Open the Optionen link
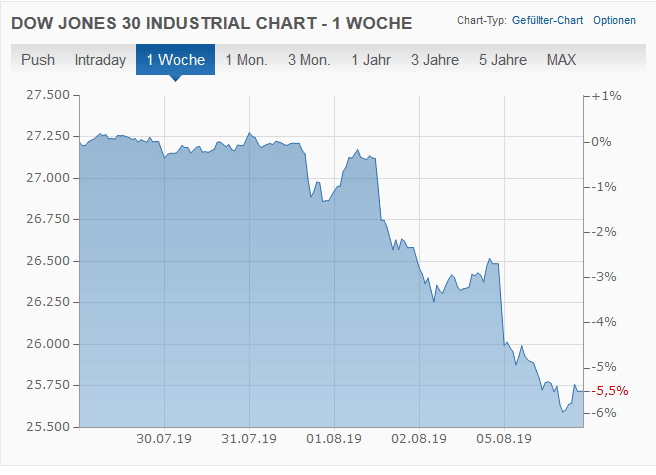 click(x=614, y=20)
